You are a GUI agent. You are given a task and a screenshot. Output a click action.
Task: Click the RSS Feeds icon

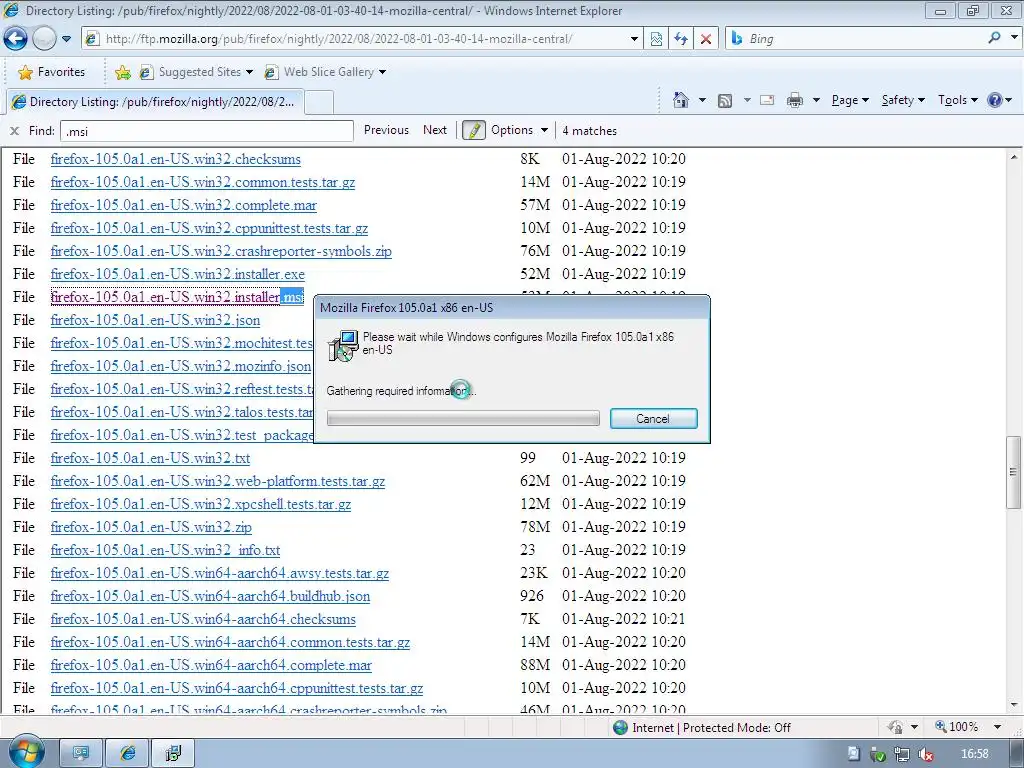pos(725,101)
